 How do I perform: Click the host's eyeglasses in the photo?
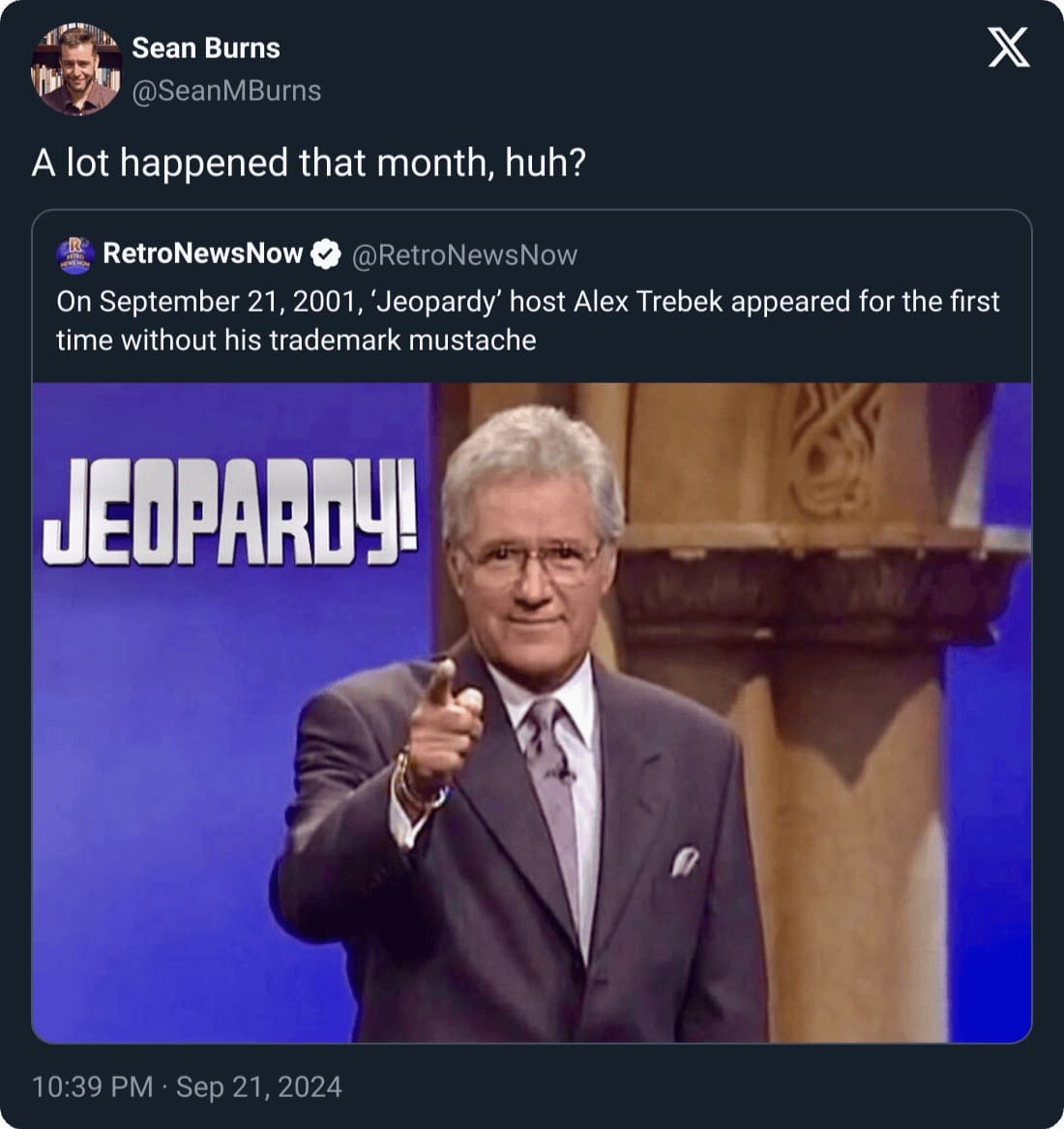click(532, 558)
